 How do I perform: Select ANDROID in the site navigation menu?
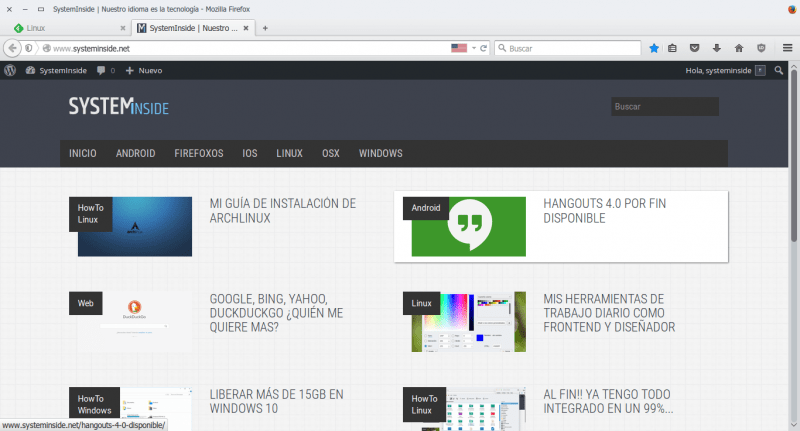pos(135,153)
